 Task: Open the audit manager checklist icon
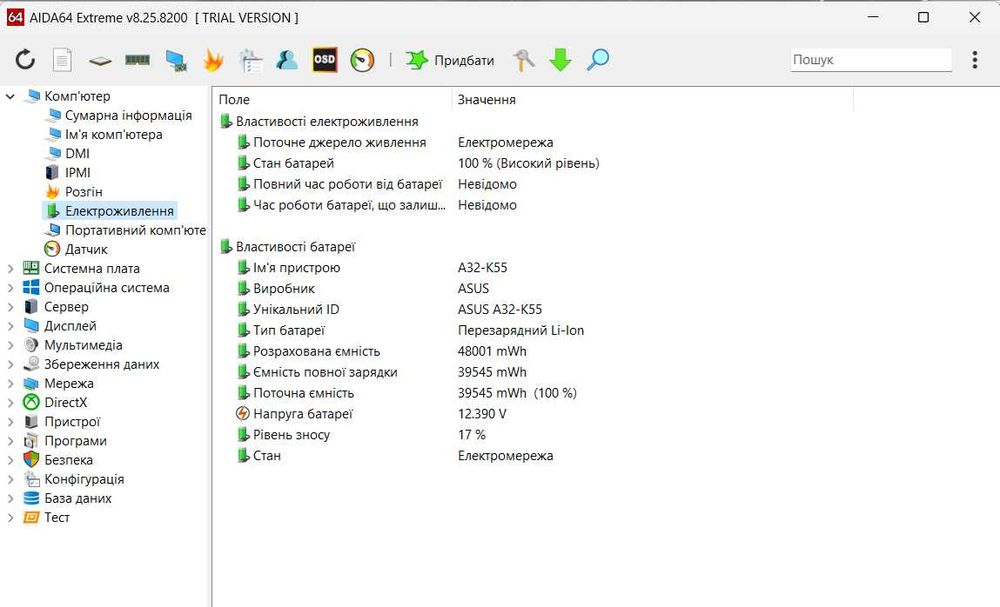250,61
